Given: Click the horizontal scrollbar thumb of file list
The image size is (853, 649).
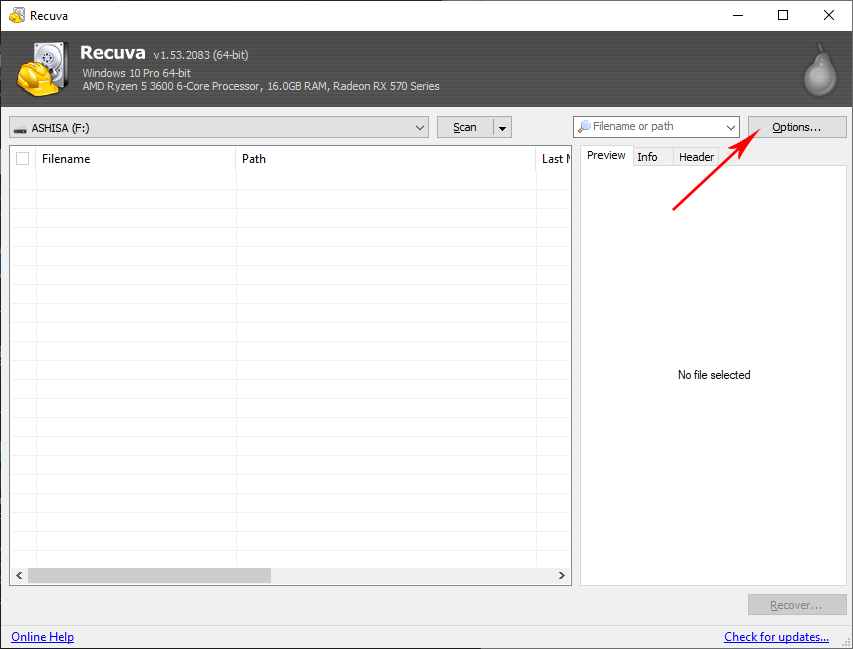Looking at the screenshot, I should (x=149, y=576).
